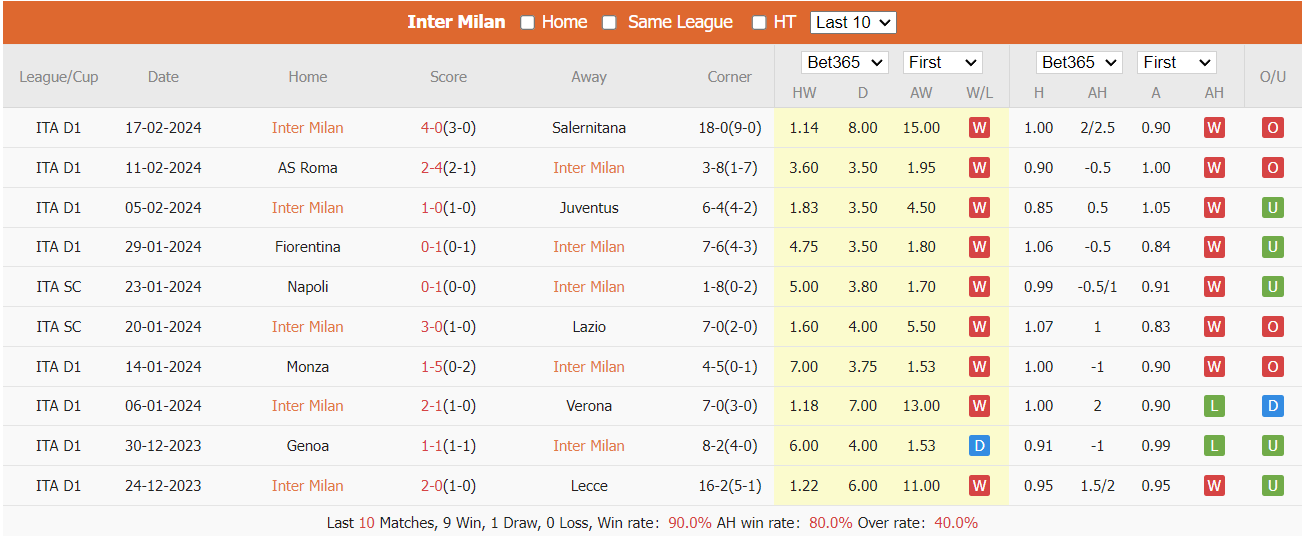Click the green U badge in Lecce row
Screen dimensions: 1302x536
[x=1272, y=486]
